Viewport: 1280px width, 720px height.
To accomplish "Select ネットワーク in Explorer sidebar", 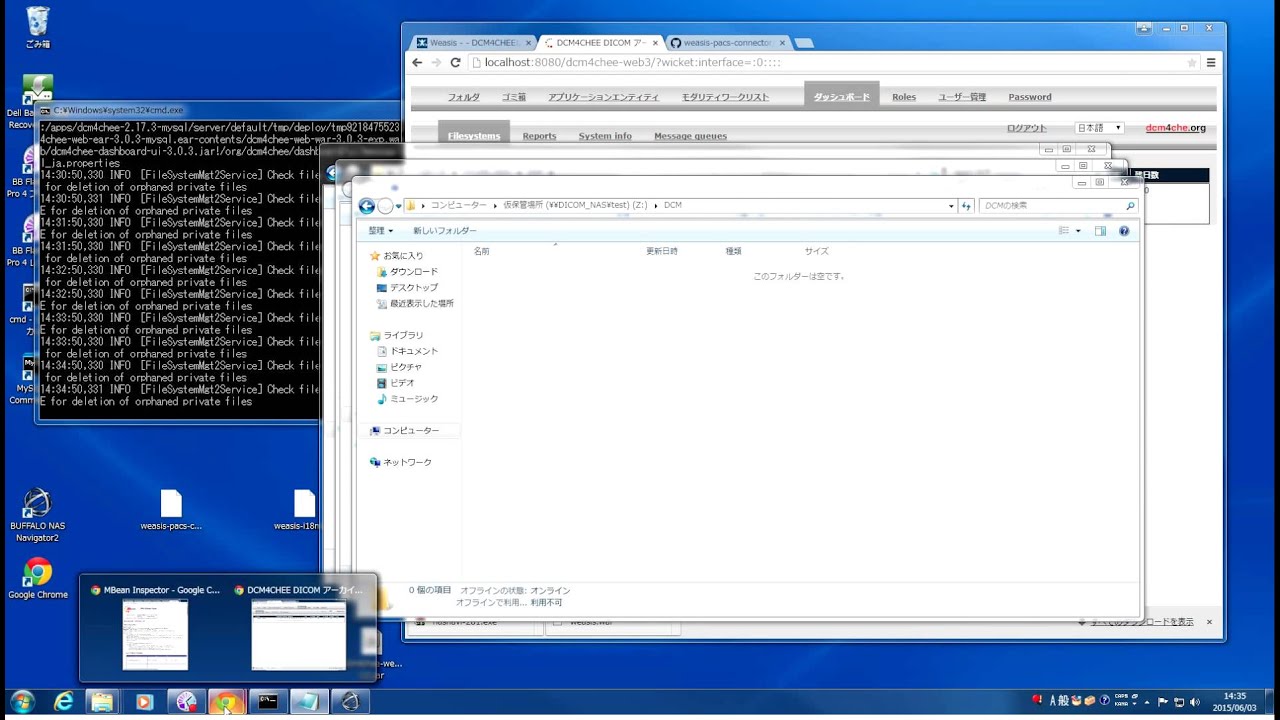I will (408, 463).
